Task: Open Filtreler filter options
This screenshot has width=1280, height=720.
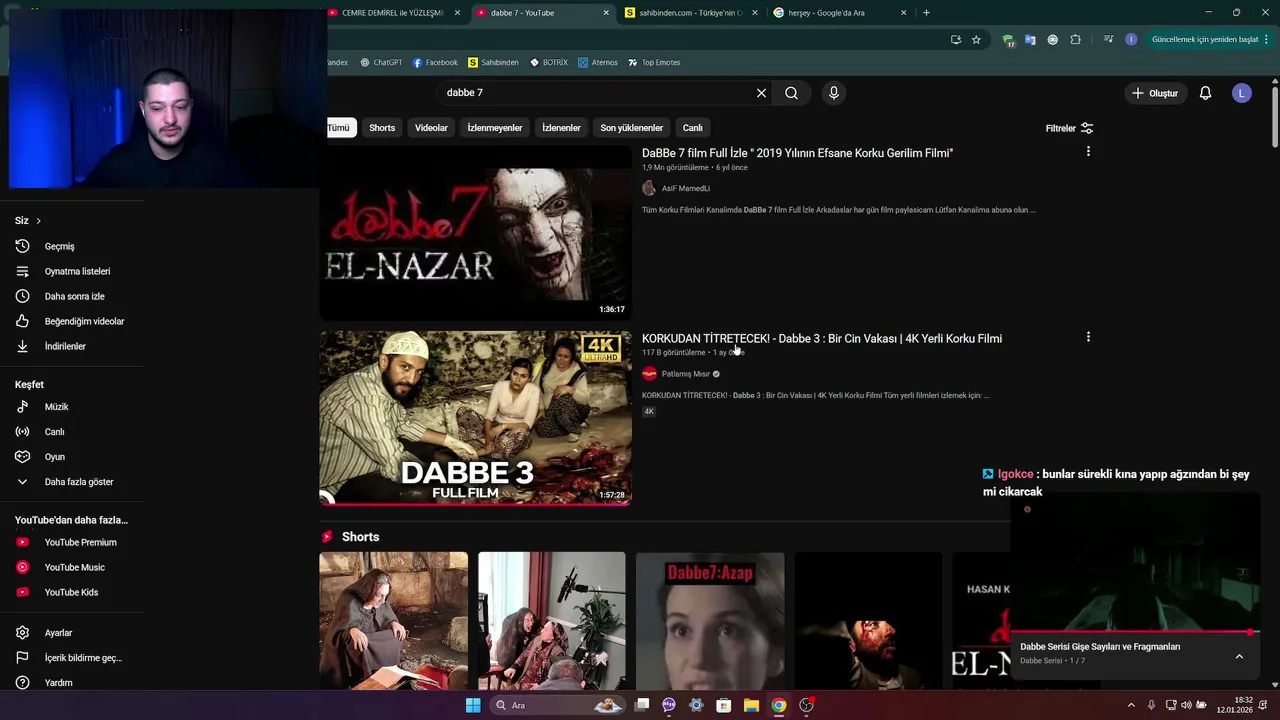Action: tap(1069, 128)
